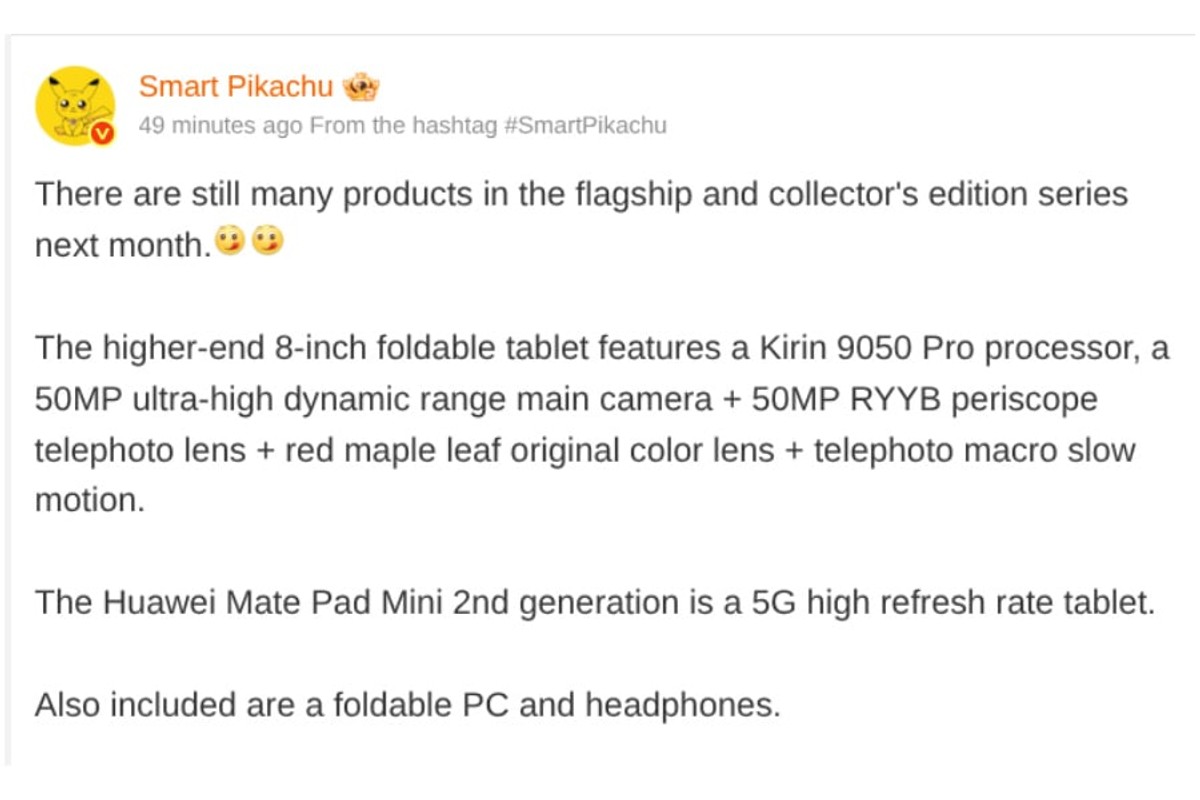This screenshot has width=1200, height=800.
Task: Open the Smart Pikachu username link
Action: [x=235, y=87]
